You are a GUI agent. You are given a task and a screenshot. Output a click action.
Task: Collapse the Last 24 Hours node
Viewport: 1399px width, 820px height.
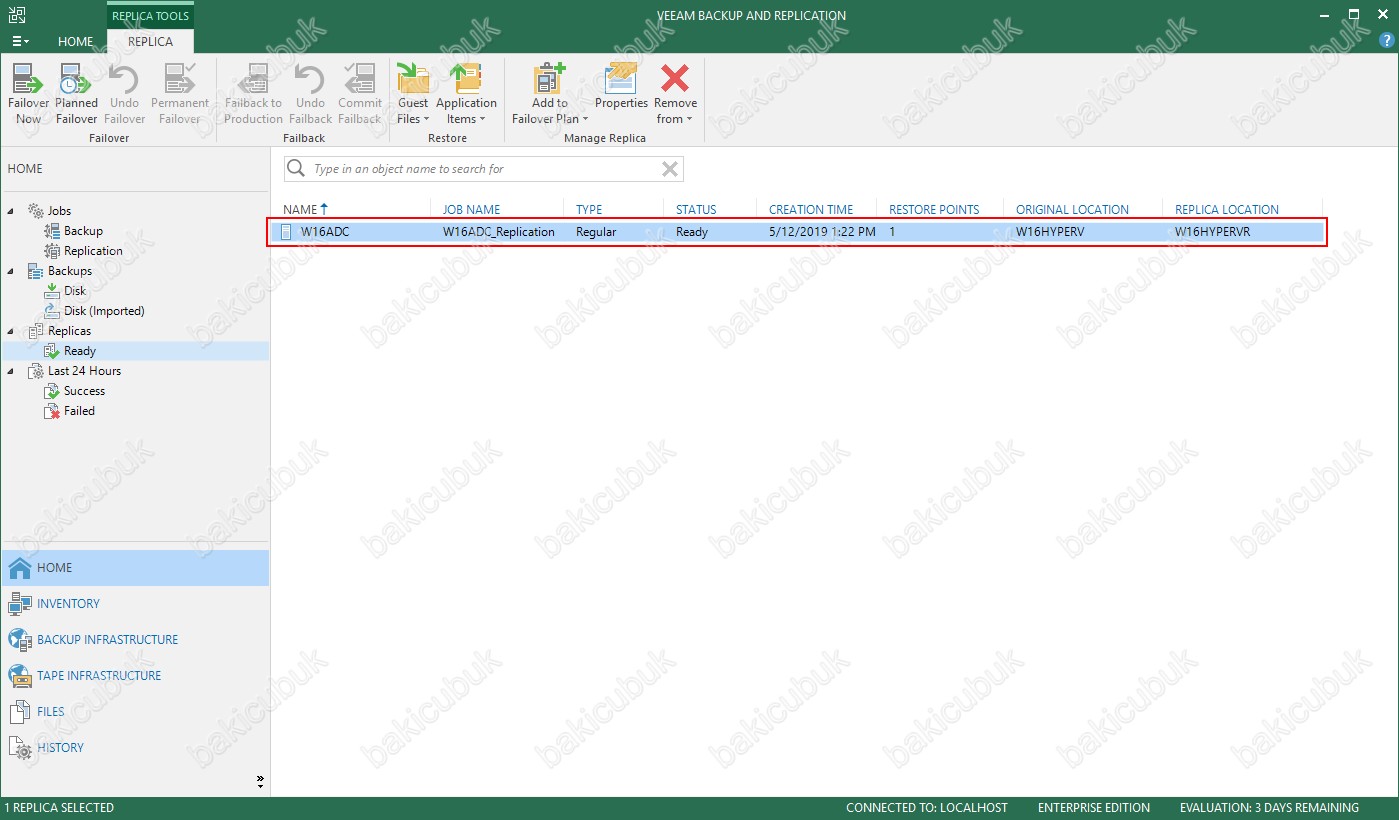click(x=12, y=371)
